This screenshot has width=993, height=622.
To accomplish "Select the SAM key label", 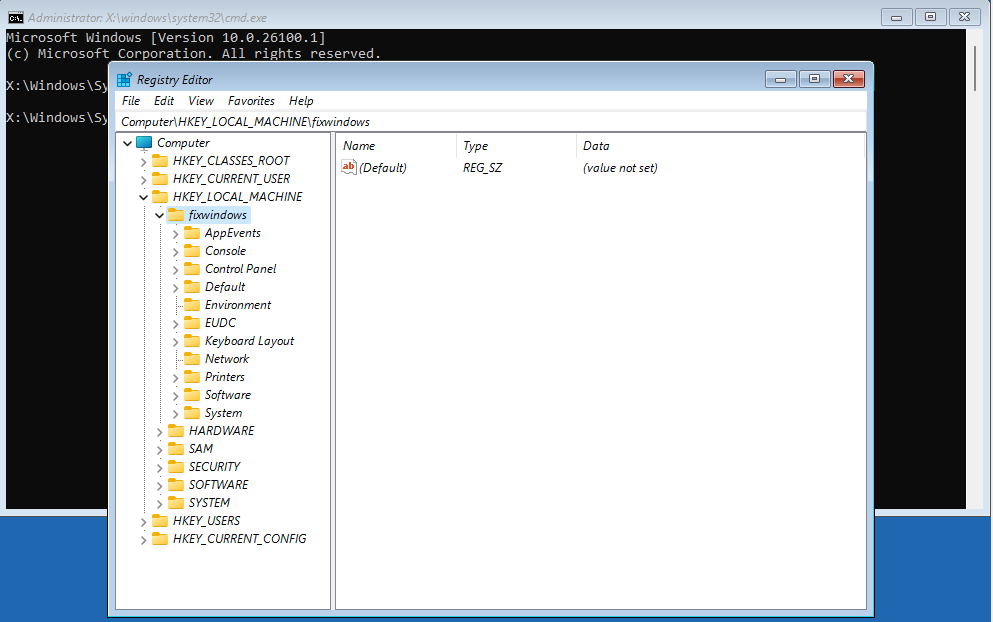I will pyautogui.click(x=201, y=448).
